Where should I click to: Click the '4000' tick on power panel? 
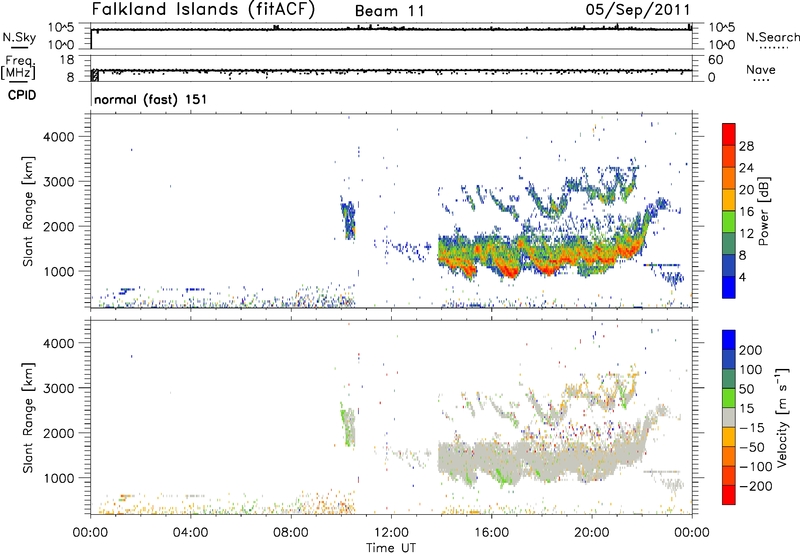[59, 137]
